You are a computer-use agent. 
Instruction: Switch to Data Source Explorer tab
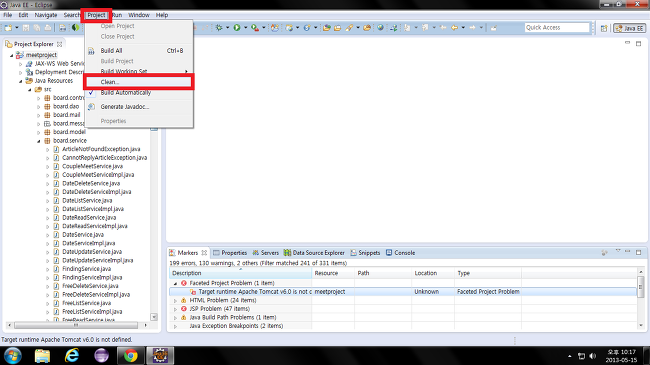[x=314, y=253]
